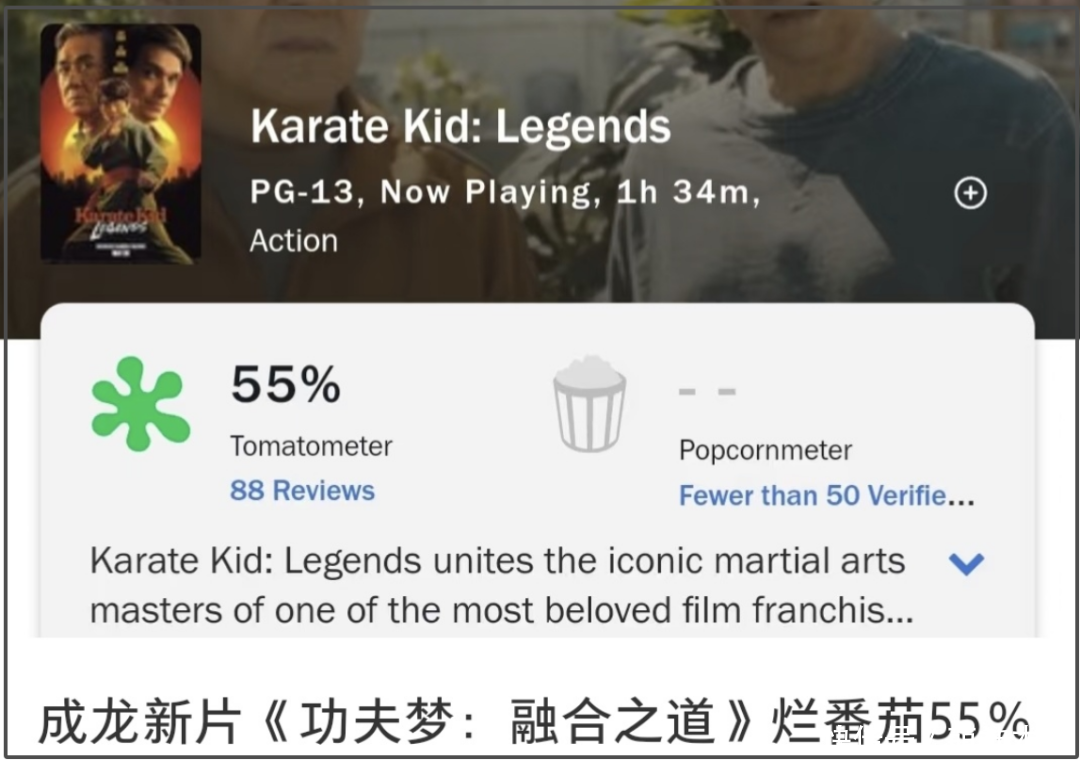This screenshot has width=1080, height=760.
Task: Add movie to watchlist with plus icon
Action: (970, 193)
